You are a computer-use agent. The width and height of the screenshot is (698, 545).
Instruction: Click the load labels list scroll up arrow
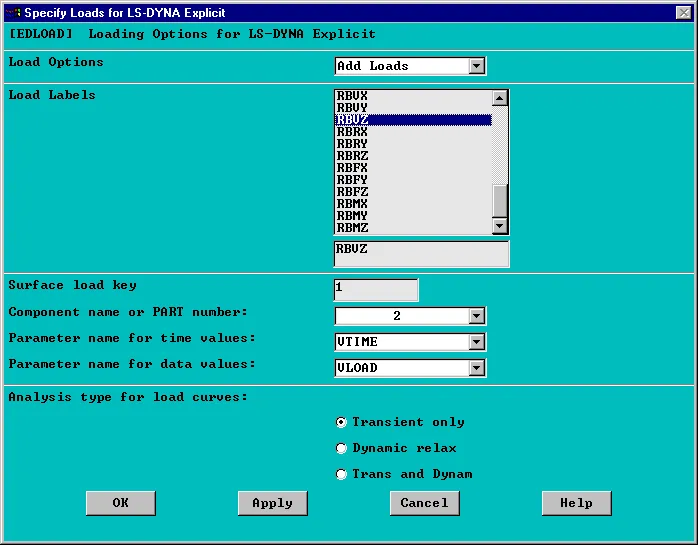[x=500, y=98]
